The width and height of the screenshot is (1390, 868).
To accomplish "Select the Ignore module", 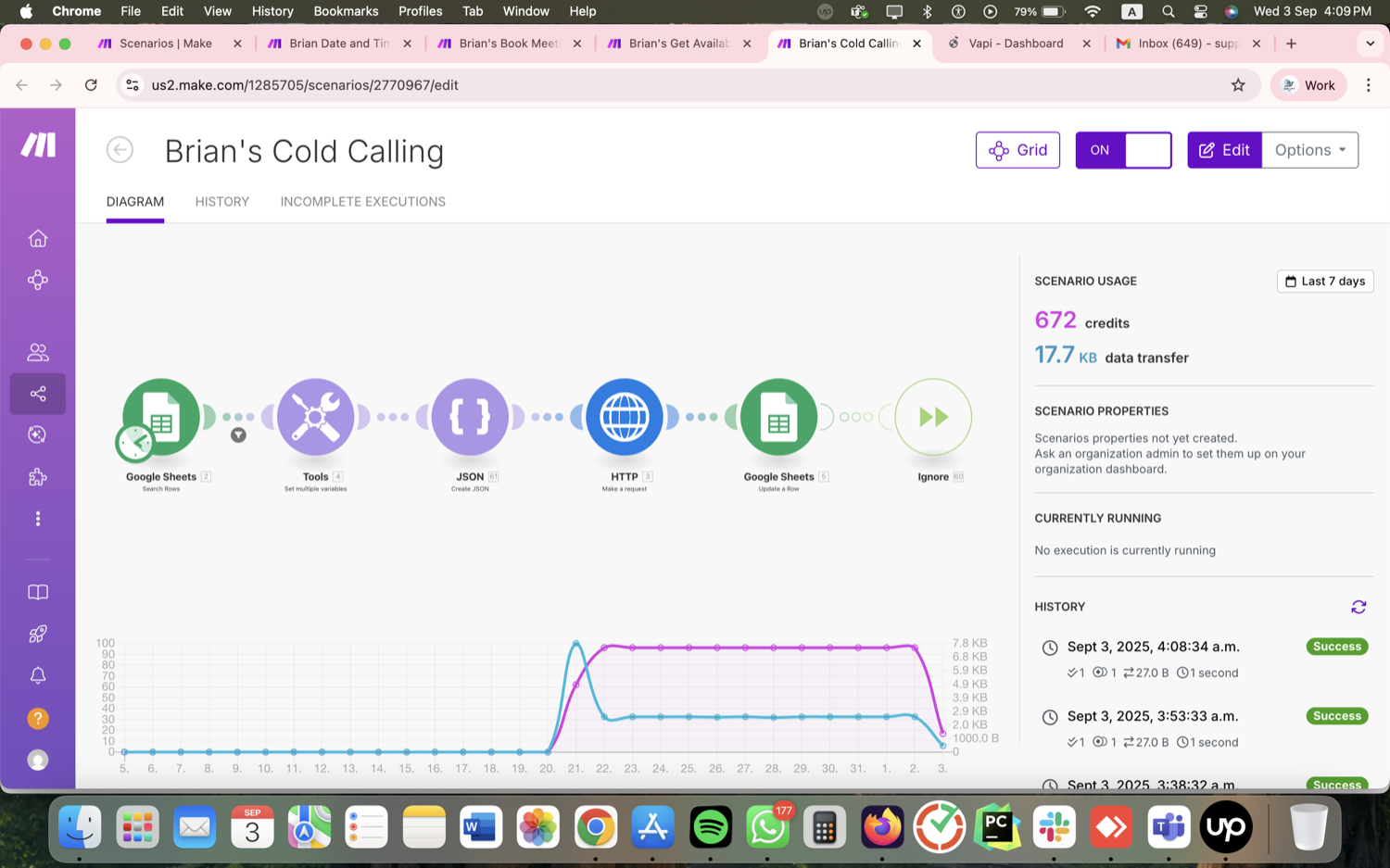I will pyautogui.click(x=933, y=417).
